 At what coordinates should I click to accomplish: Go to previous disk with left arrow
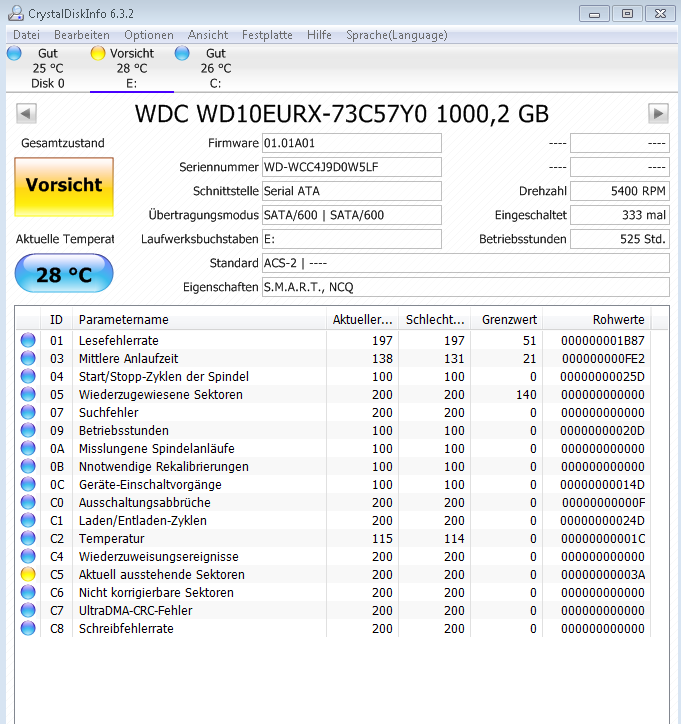click(x=26, y=114)
